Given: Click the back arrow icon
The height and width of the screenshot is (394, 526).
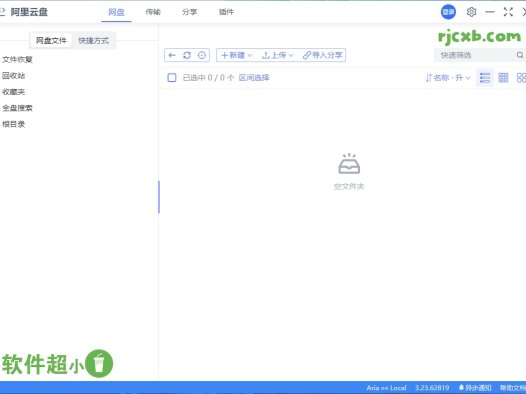Looking at the screenshot, I should click(x=172, y=55).
